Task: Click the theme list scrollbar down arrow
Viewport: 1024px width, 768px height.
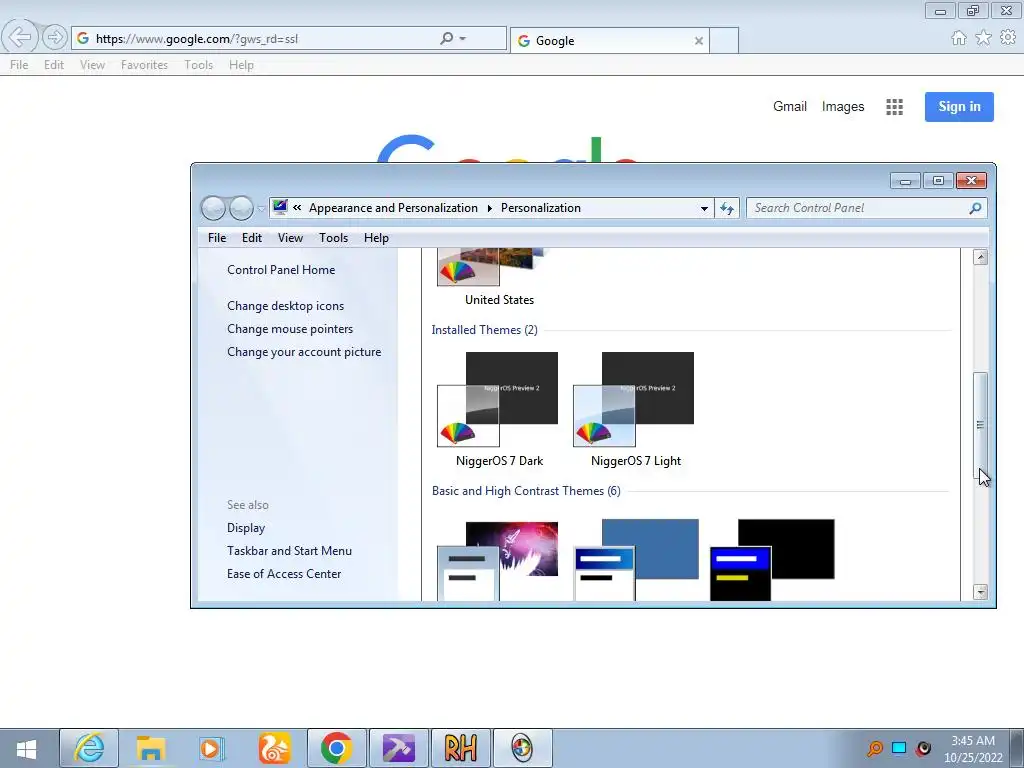Action: pos(980,592)
